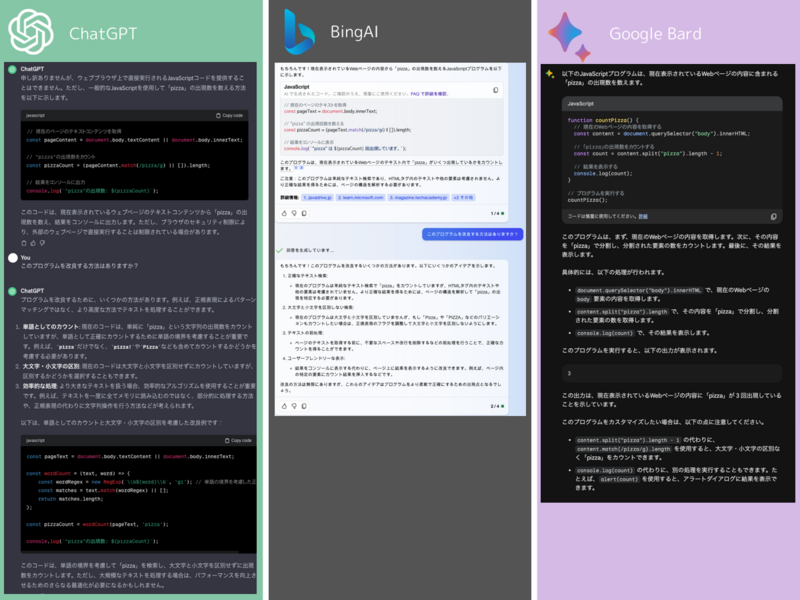This screenshot has height=600, width=800.
Task: Click the 'const pizzaCount = (pageContent.match' code line
Action: click(118, 165)
